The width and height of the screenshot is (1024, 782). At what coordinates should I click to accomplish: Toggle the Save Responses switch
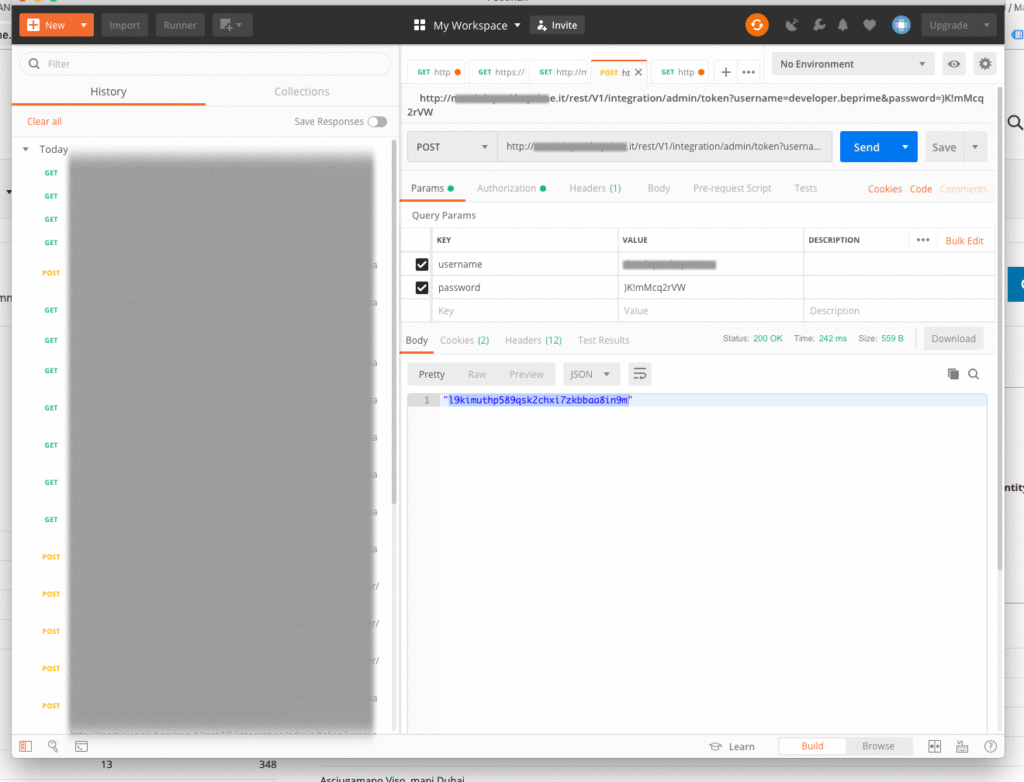pyautogui.click(x=377, y=122)
